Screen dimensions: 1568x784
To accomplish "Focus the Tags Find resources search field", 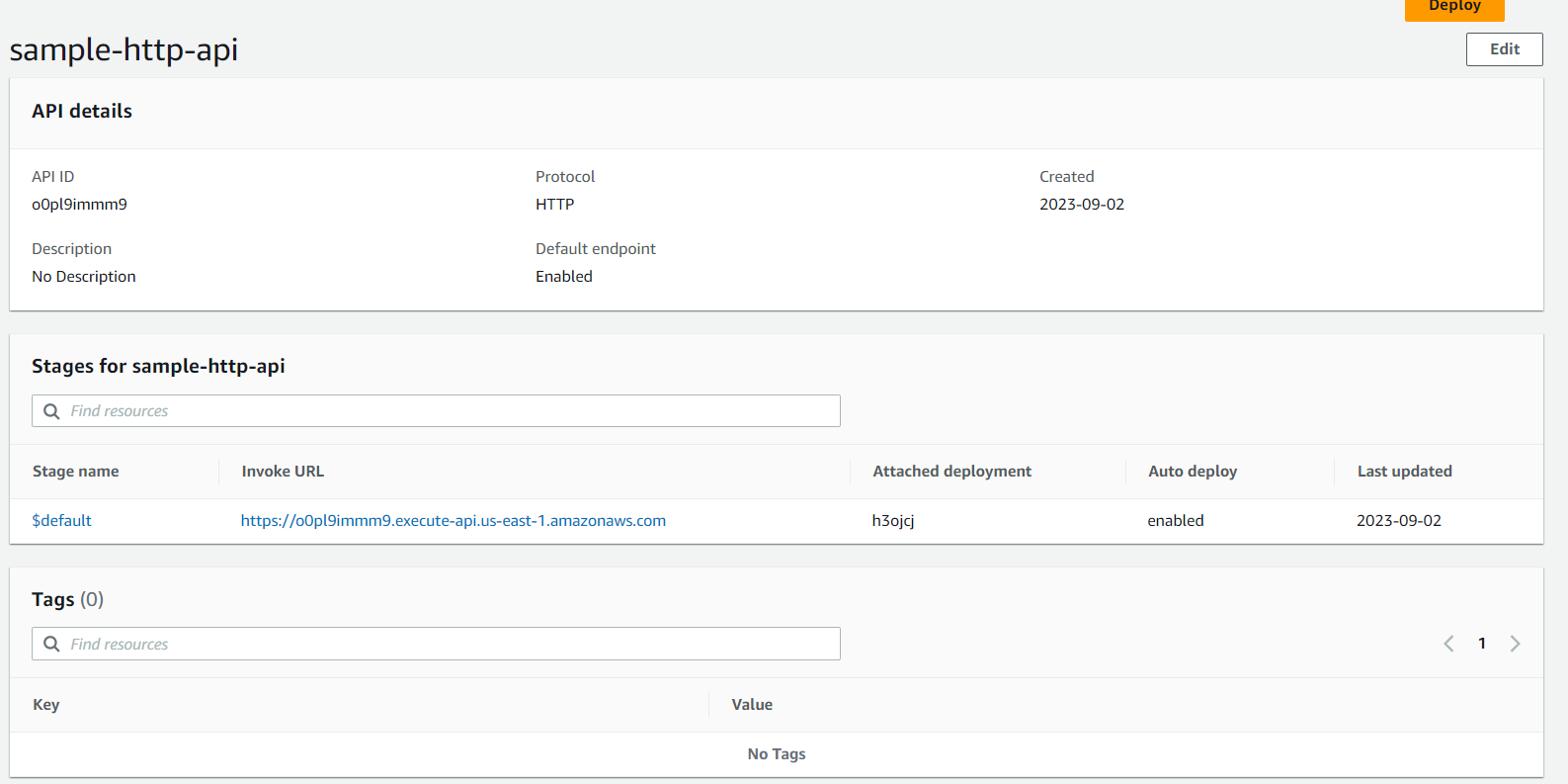I will pyautogui.click(x=445, y=645).
